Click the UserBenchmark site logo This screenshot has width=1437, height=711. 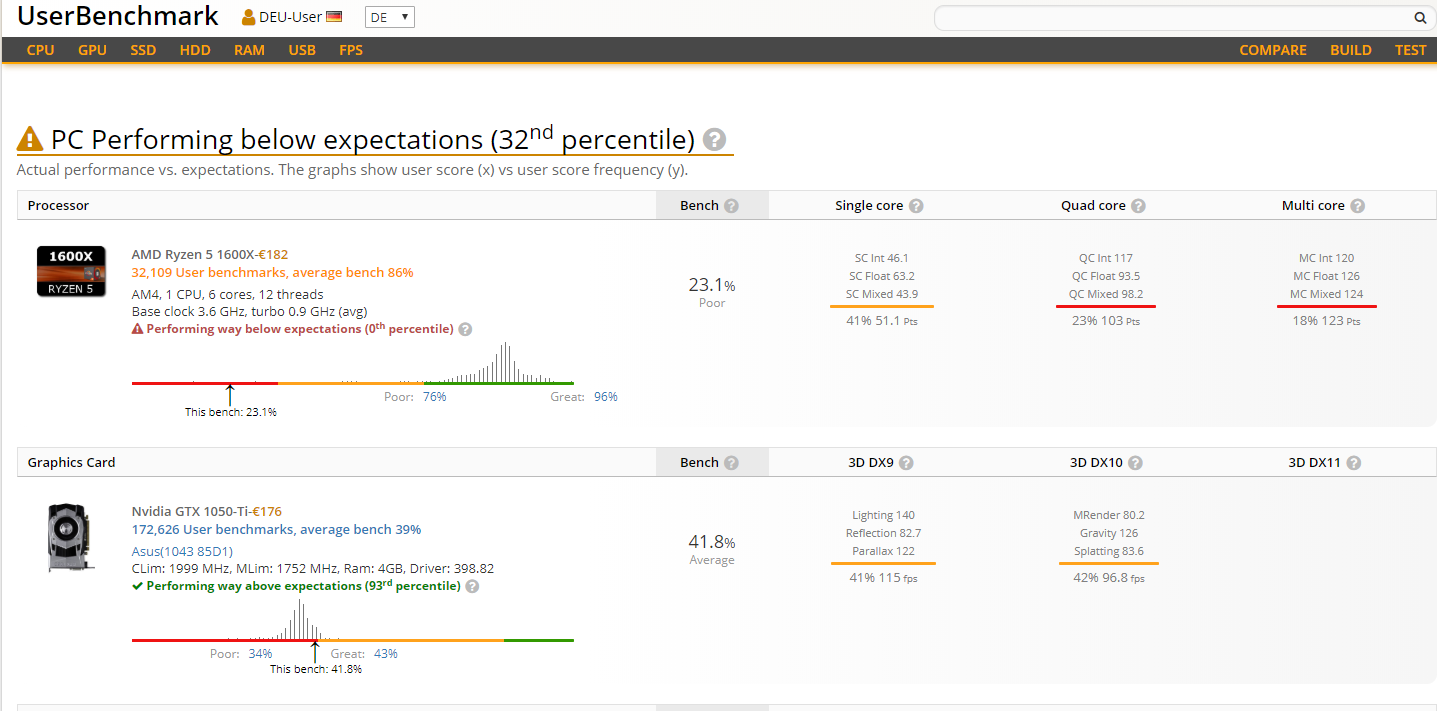point(118,16)
